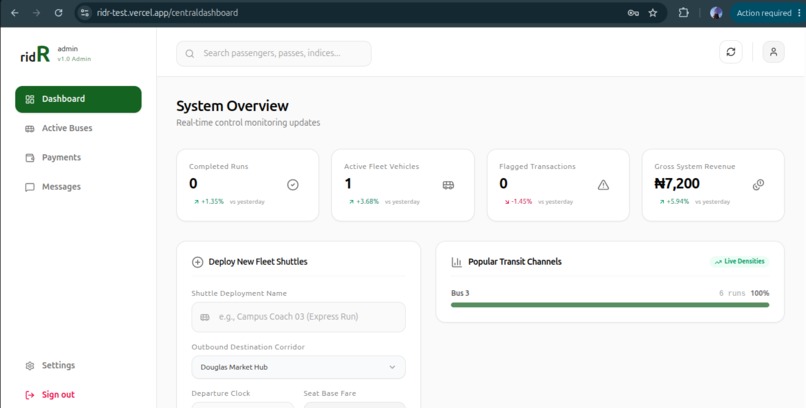Click the plus icon beside Deploy New Fleet Shuttles
The width and height of the screenshot is (806, 408).
[x=197, y=262]
